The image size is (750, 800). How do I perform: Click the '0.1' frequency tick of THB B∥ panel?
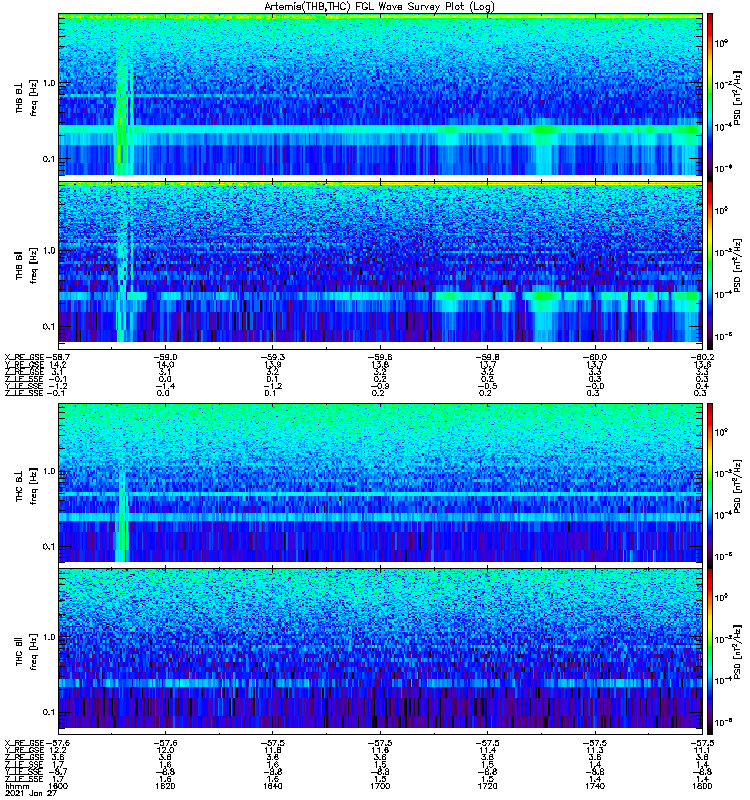[49, 326]
